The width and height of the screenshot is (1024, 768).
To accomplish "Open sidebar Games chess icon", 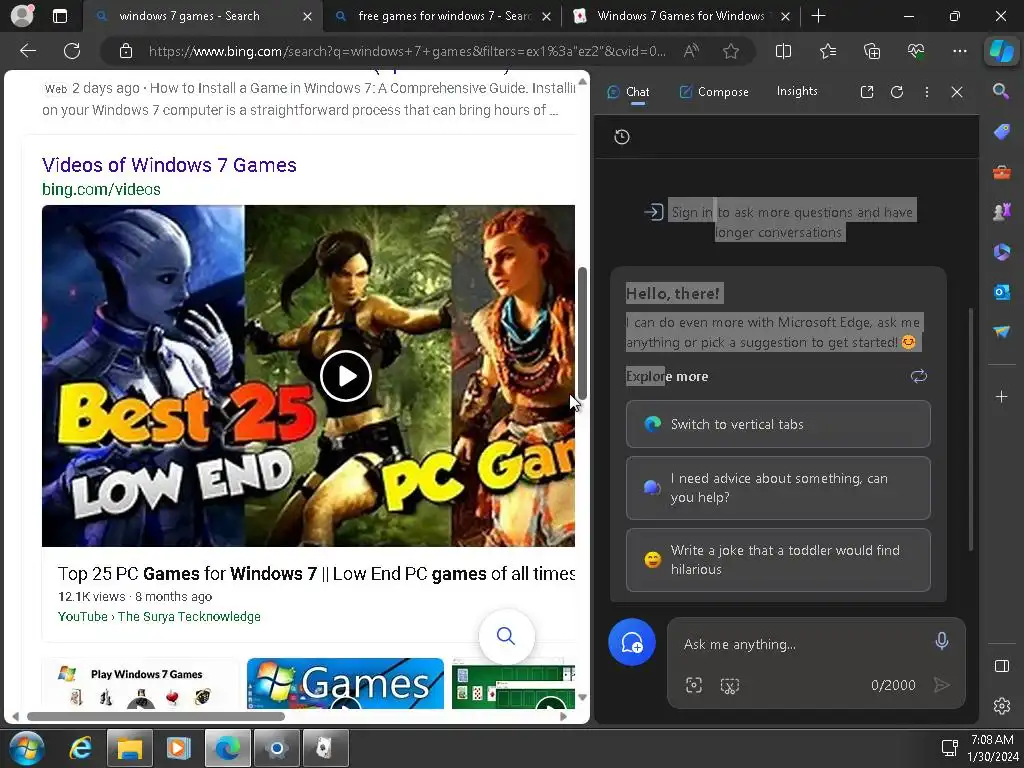I will (x=1001, y=212).
